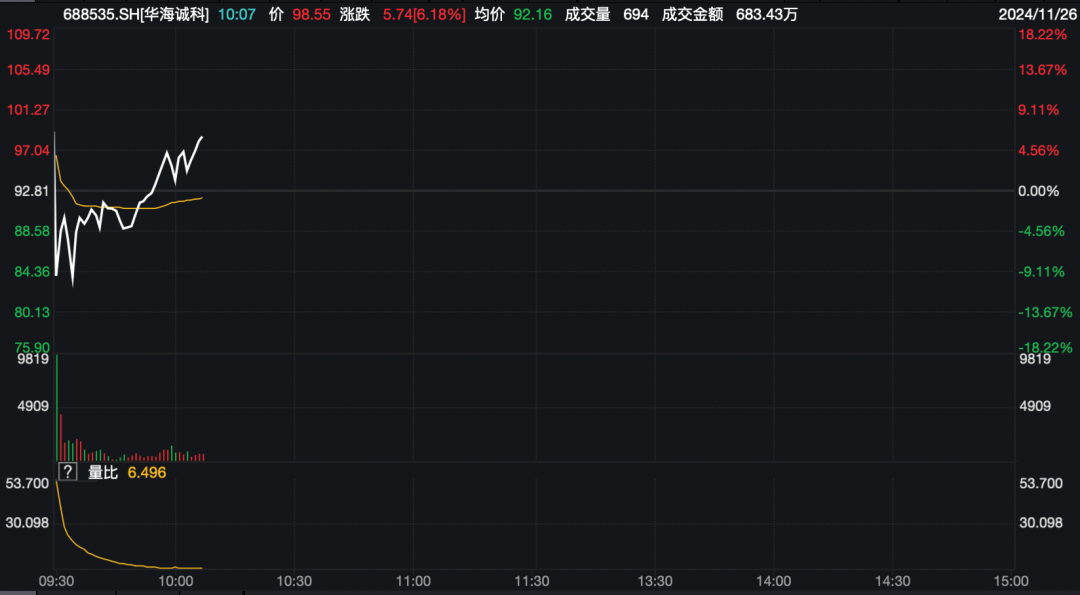Click the red 18.22% axis label

pos(1042,34)
